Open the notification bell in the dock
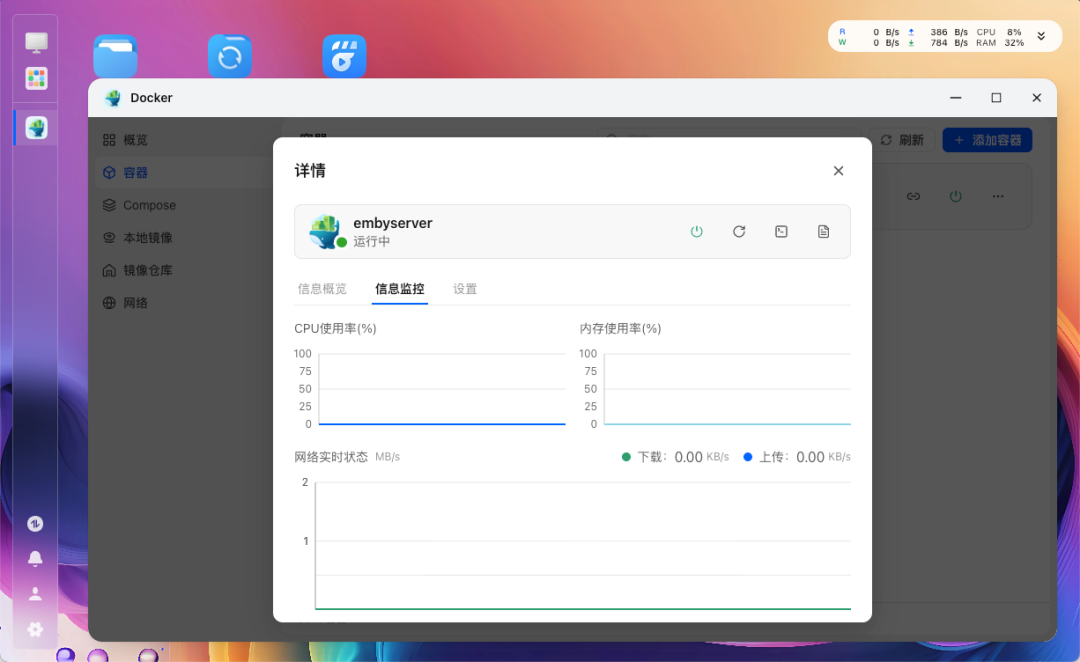 click(x=34, y=558)
